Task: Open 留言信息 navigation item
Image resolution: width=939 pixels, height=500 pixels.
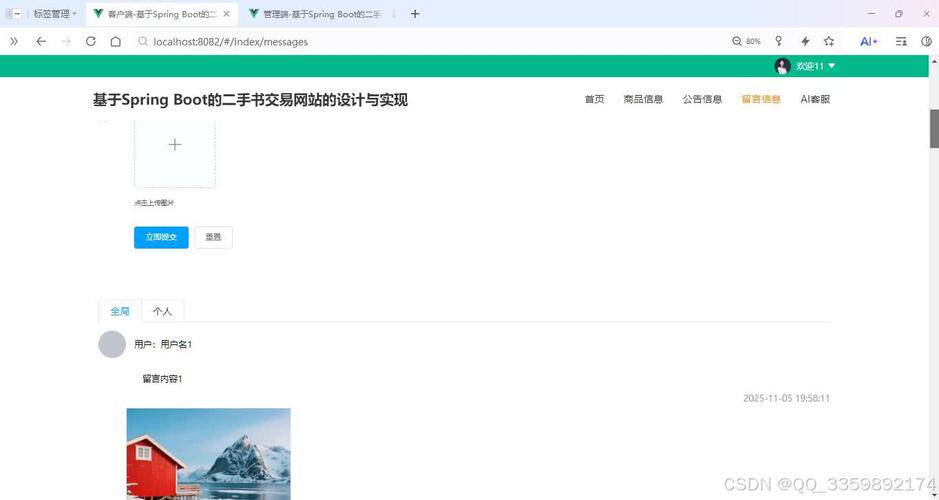Action: pos(761,99)
